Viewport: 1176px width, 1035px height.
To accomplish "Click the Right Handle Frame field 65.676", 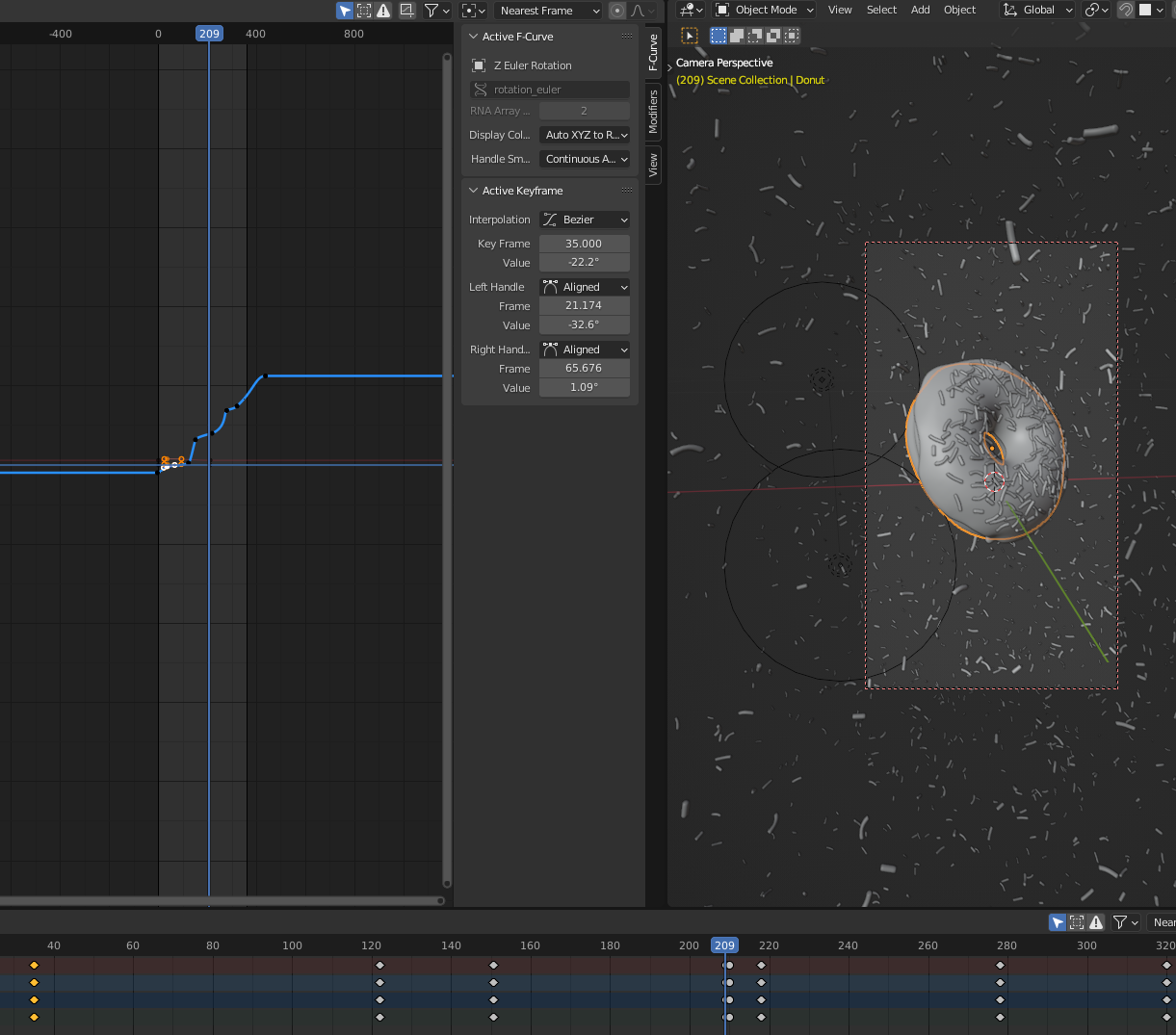I will [585, 368].
